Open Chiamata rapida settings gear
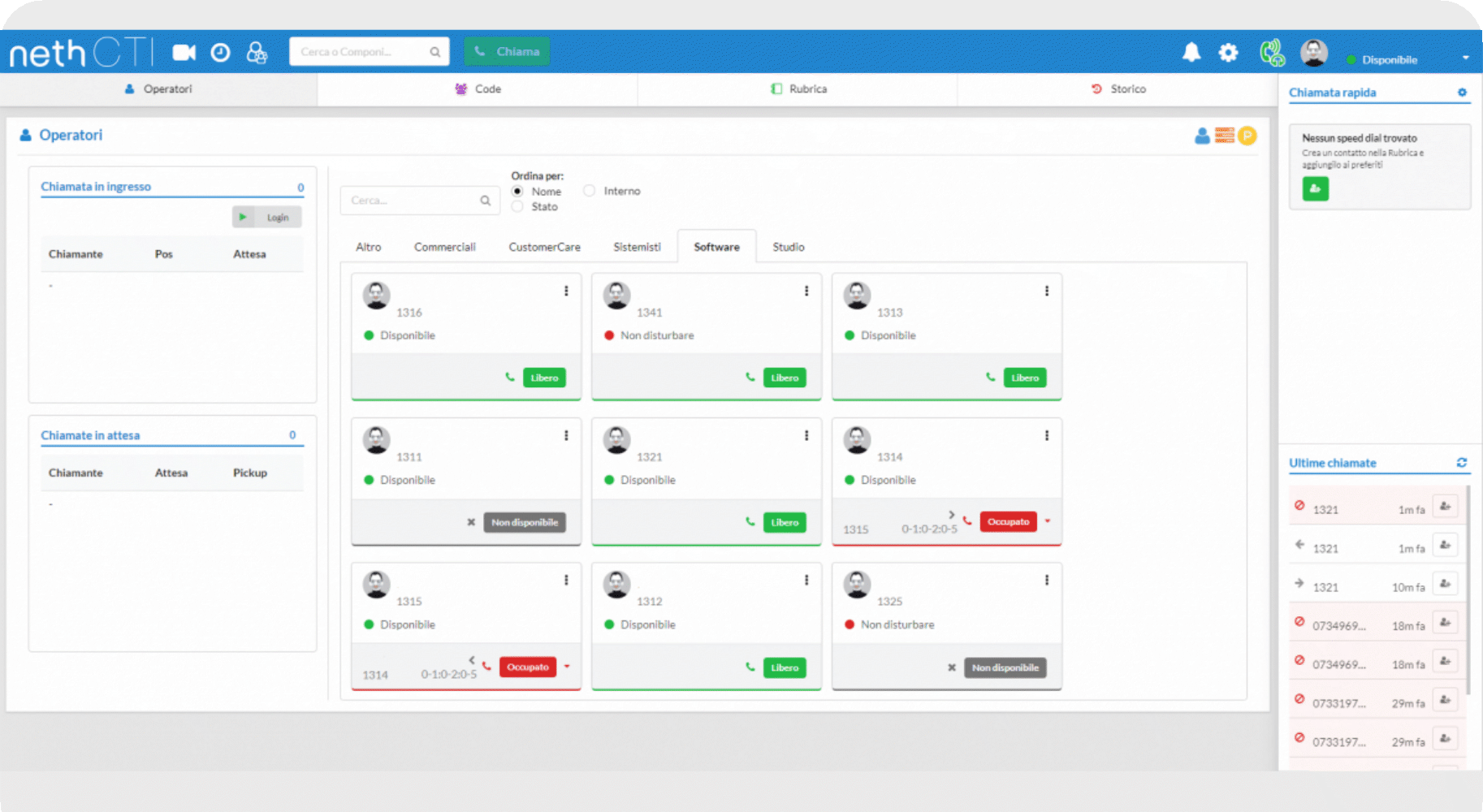 tap(1462, 93)
